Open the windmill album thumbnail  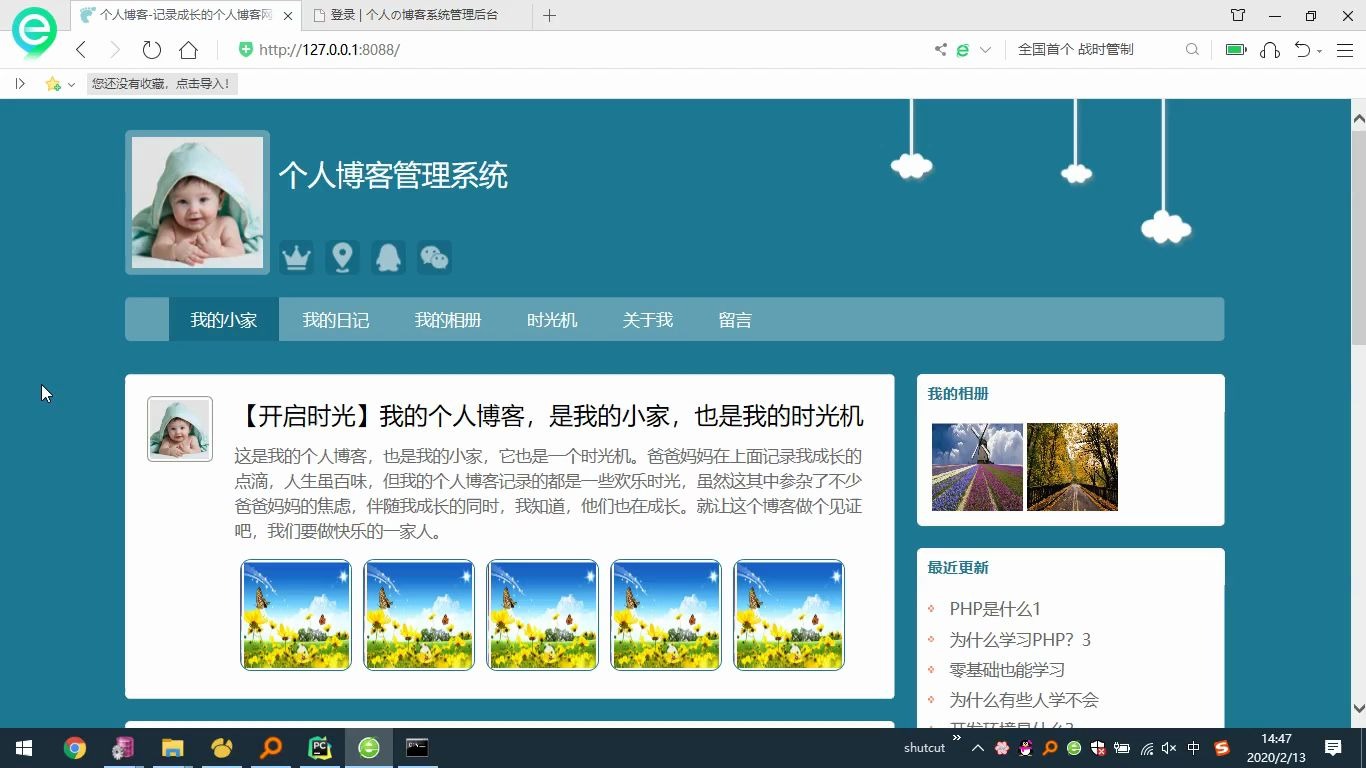pyautogui.click(x=977, y=467)
